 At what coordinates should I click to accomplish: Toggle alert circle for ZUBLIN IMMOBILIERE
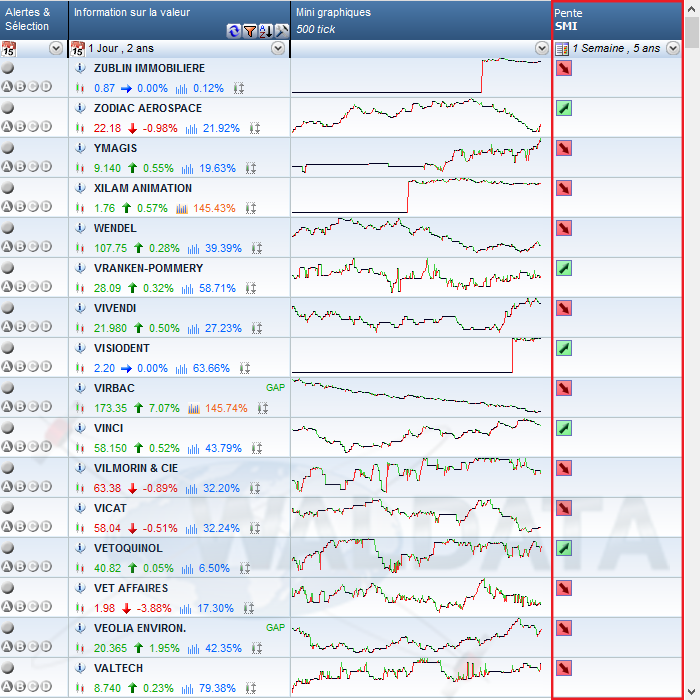(x=8, y=68)
